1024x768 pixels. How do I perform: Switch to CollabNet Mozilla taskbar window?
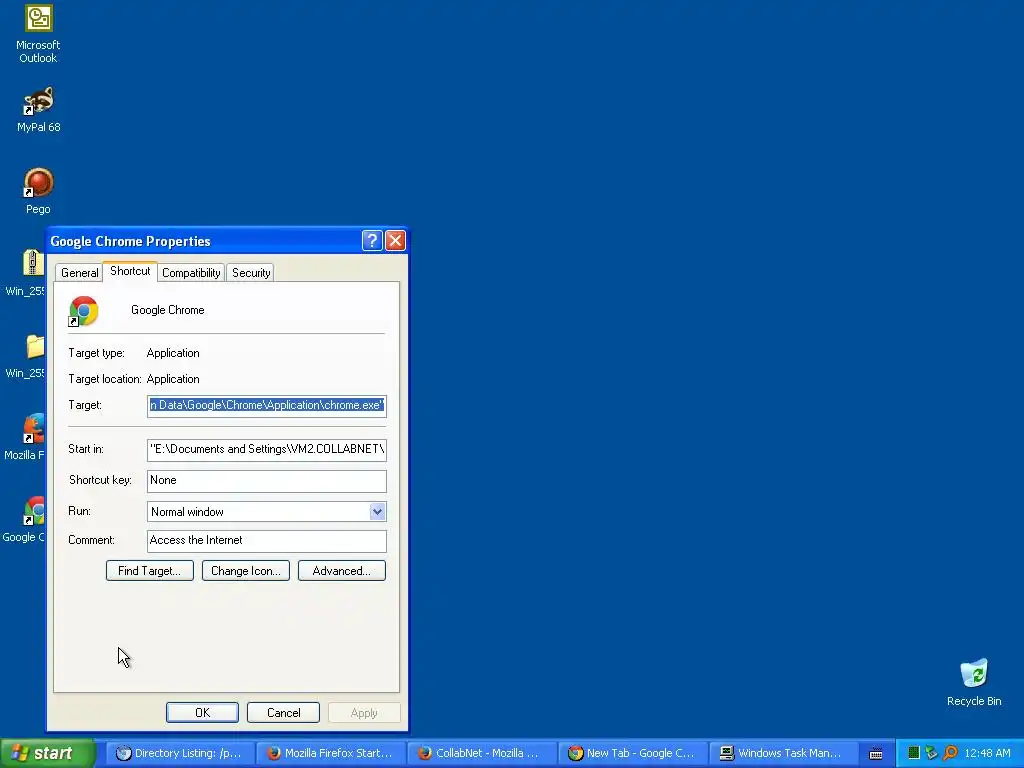[481, 753]
